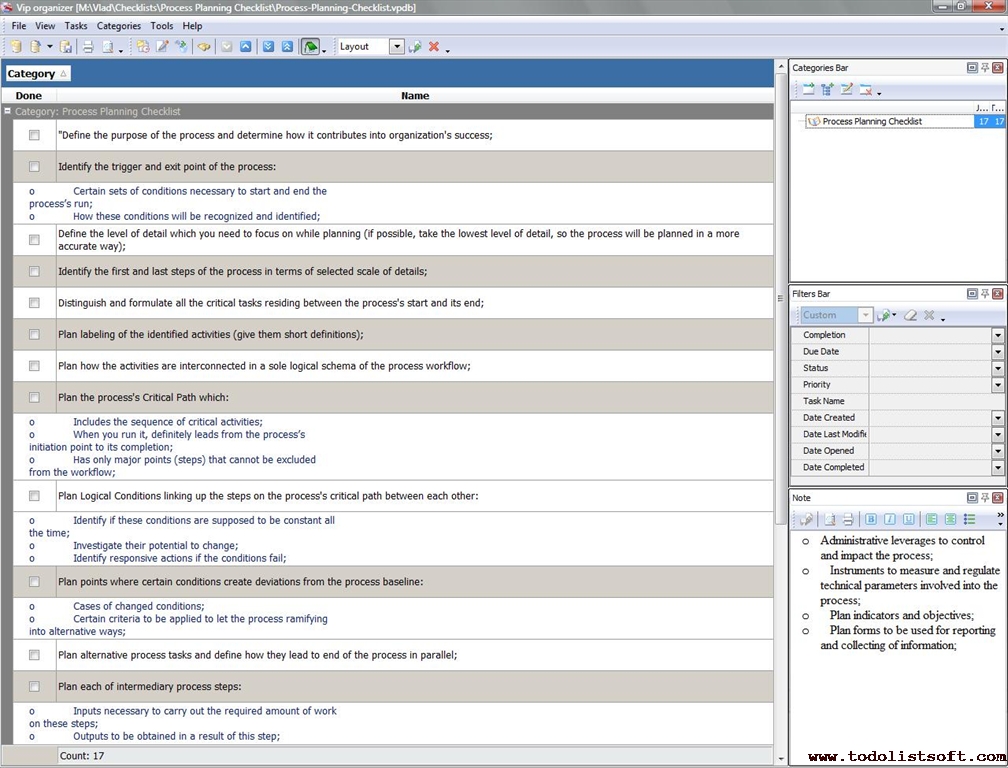Open the Tasks menu
Viewport: 1008px width, 768px height.
tap(76, 26)
